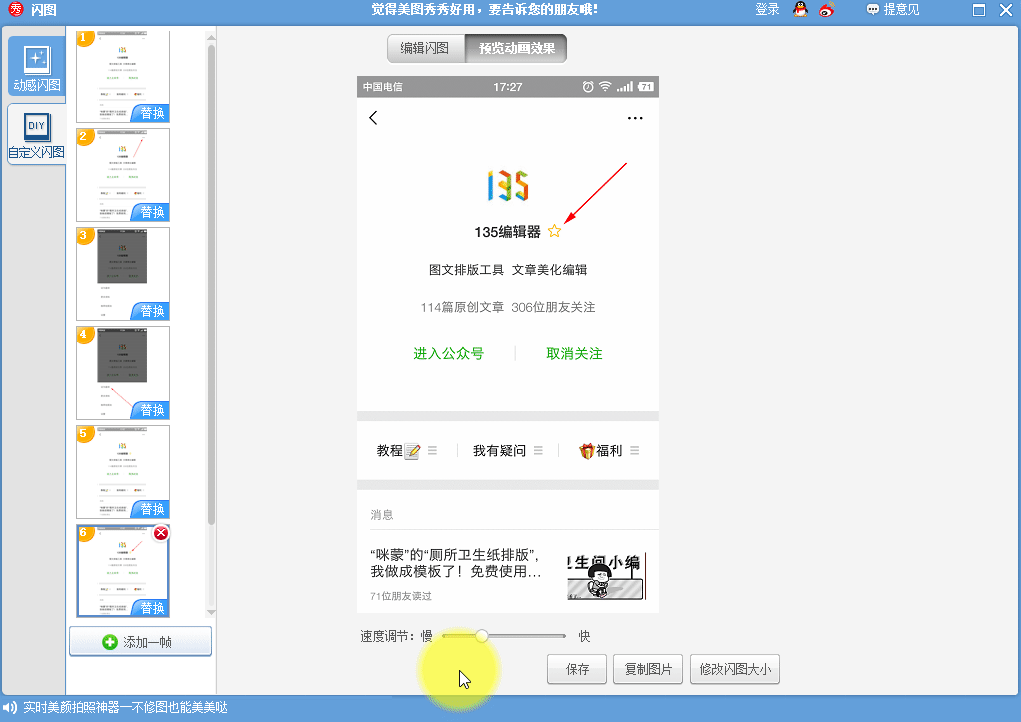
Task: Click the status bar tip 实时美颜拍照神器
Action: point(126,708)
